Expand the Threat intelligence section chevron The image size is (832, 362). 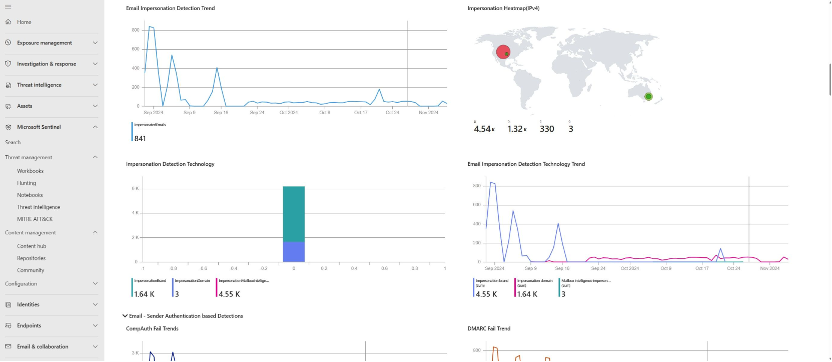(x=95, y=85)
